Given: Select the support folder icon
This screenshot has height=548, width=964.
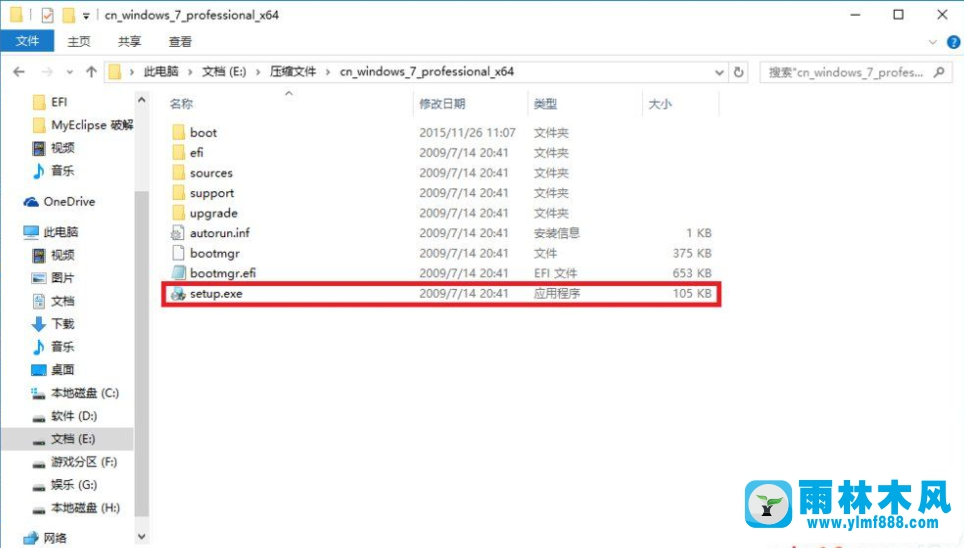Looking at the screenshot, I should (178, 193).
